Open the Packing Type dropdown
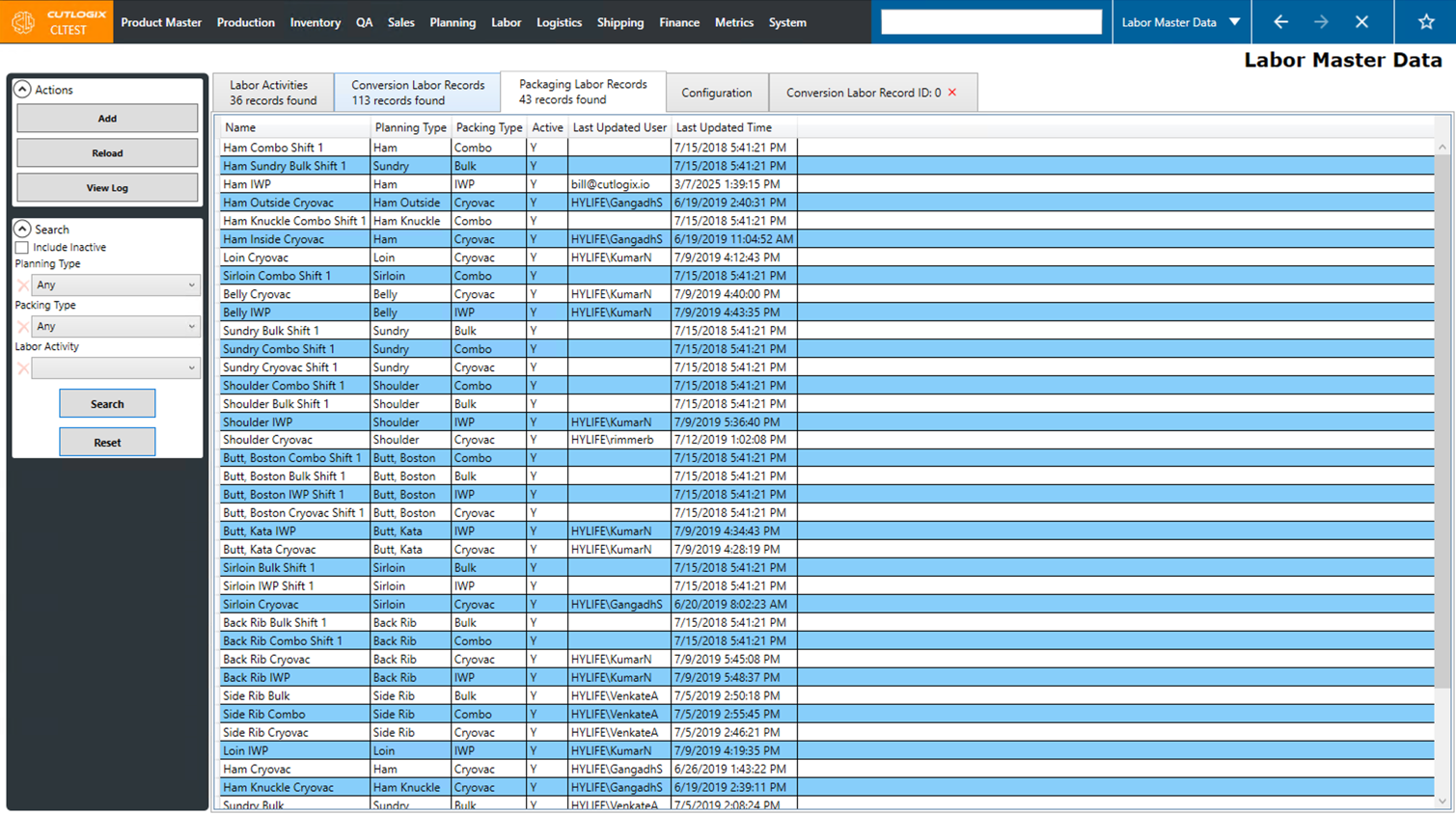Image resolution: width=1456 pixels, height=815 pixels. [x=115, y=327]
